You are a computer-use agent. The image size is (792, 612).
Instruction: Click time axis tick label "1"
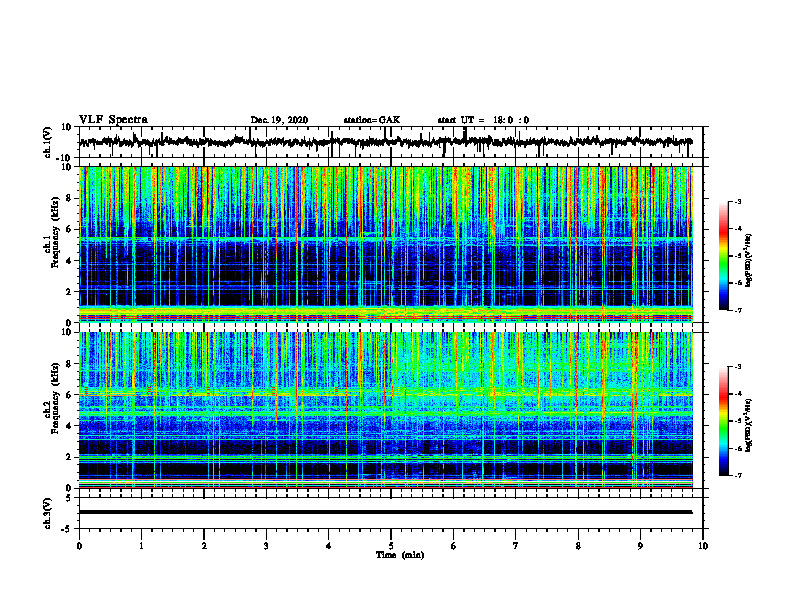(141, 546)
